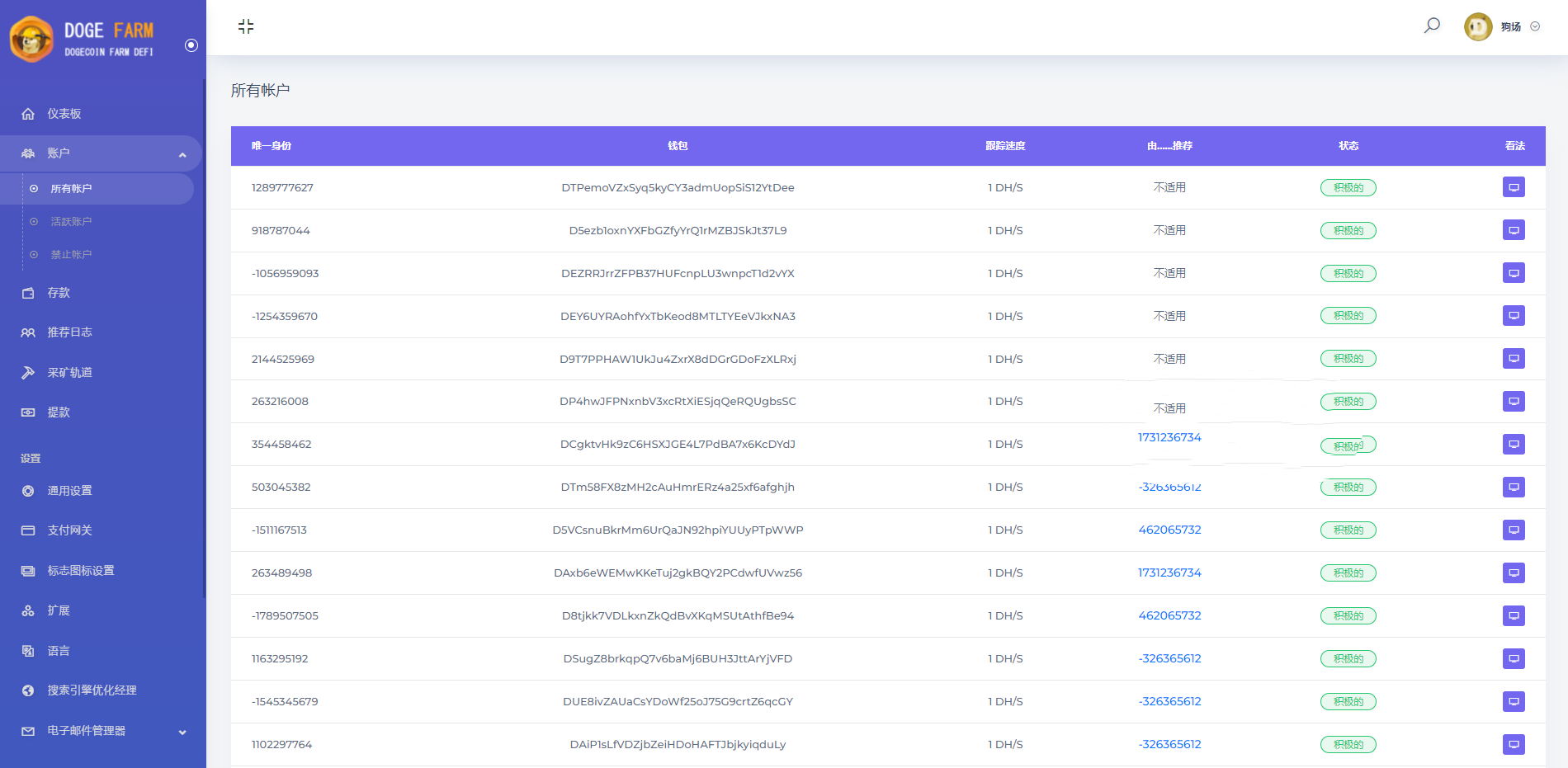Click the user avatar picture in header
Screen dimensions: 1568x768
click(1477, 26)
